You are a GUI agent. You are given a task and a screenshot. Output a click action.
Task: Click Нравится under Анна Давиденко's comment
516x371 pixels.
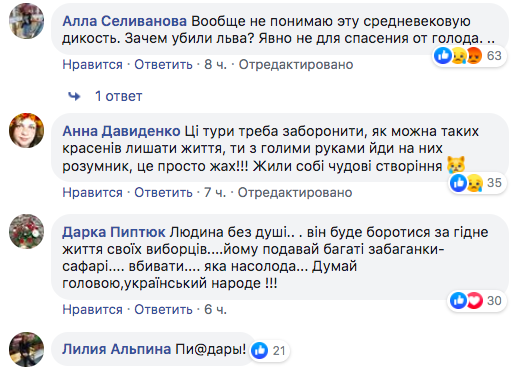[92, 192]
